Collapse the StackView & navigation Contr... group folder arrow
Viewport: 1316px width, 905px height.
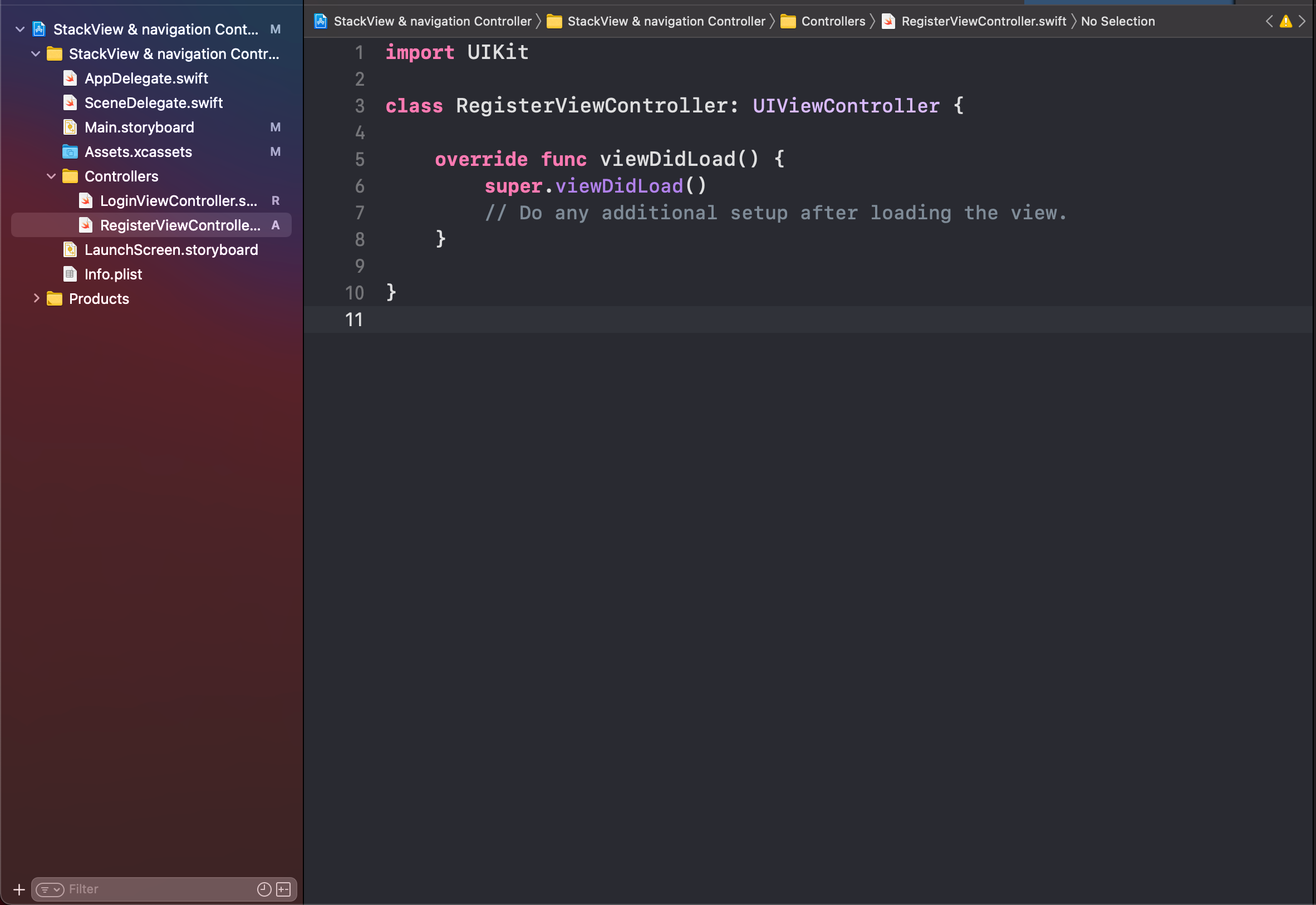[36, 54]
